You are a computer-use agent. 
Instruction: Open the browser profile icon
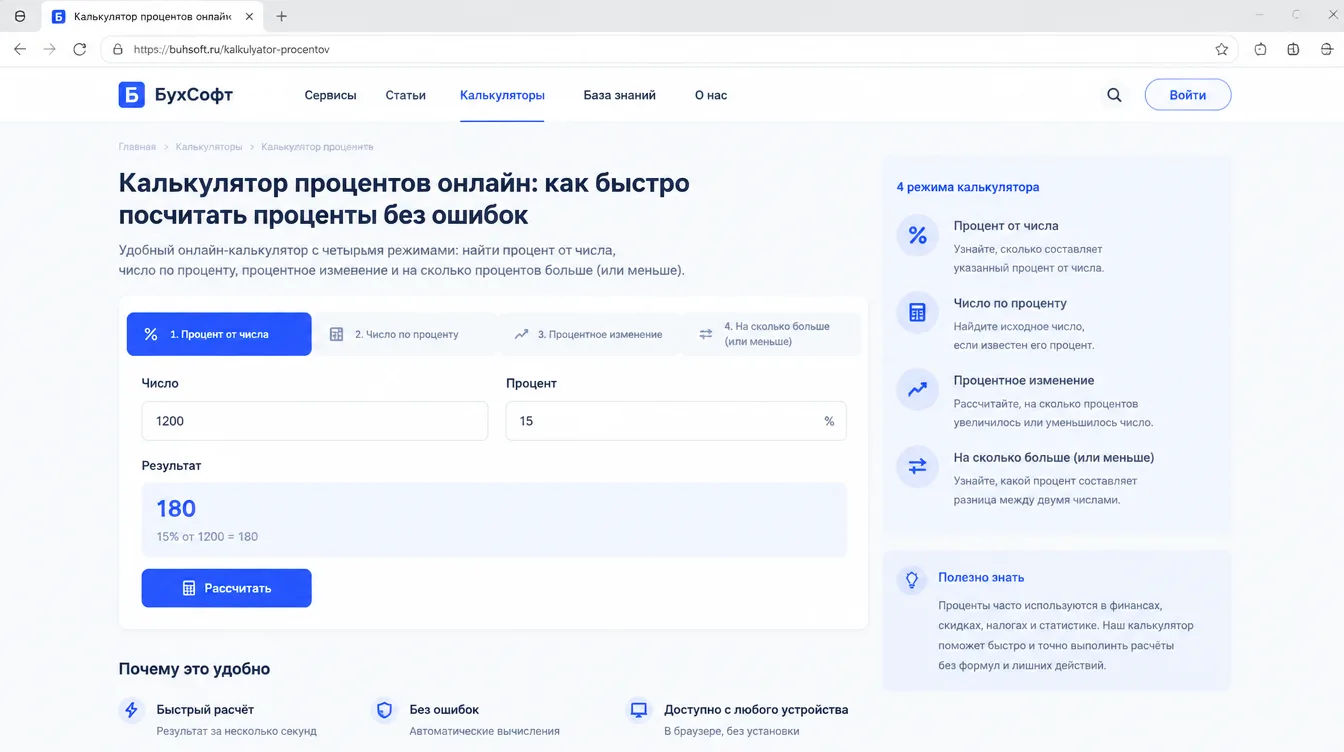tap(1325, 49)
